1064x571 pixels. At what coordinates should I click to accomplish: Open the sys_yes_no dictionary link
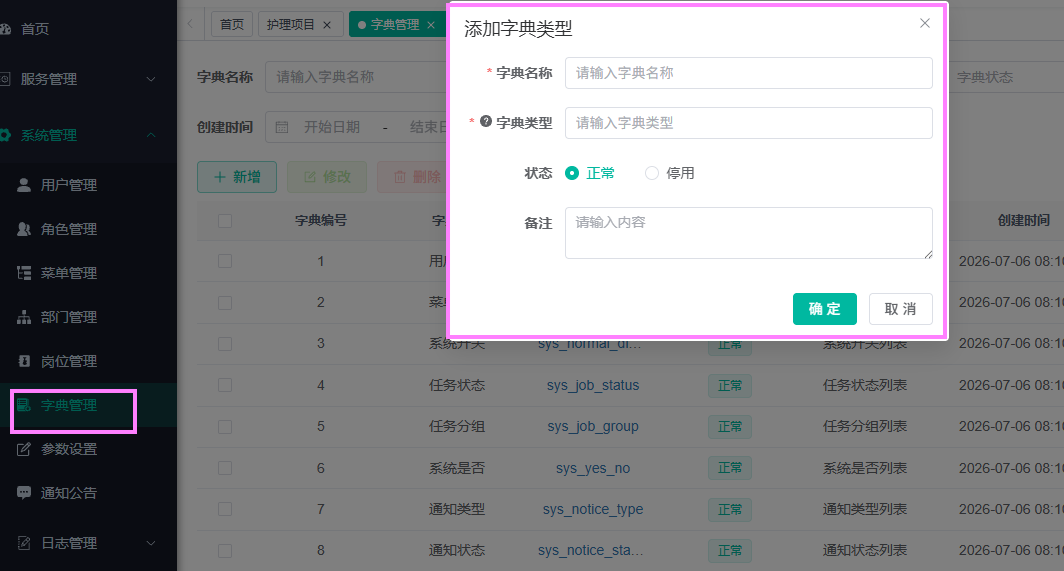[593, 468]
